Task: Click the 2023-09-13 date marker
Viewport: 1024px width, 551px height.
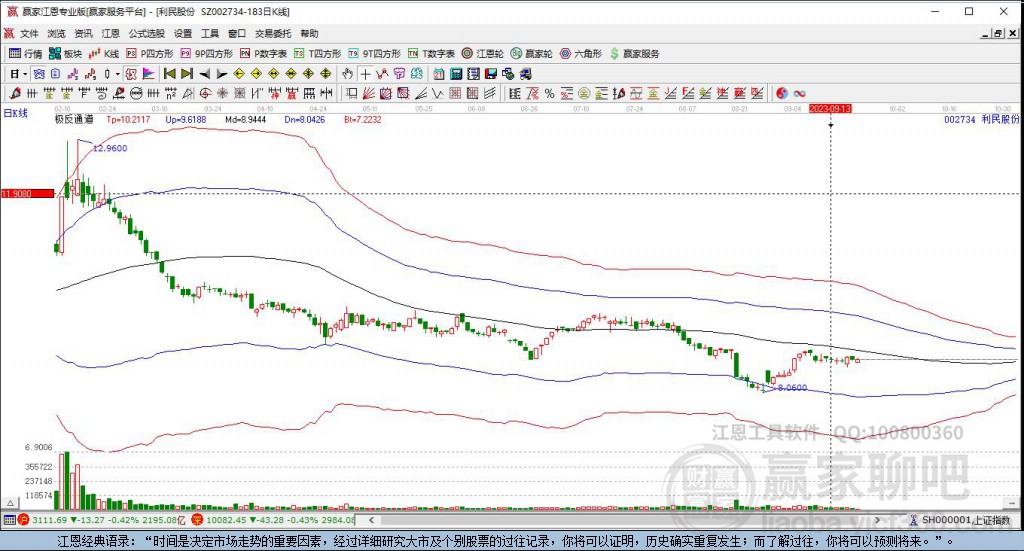Action: 830,108
